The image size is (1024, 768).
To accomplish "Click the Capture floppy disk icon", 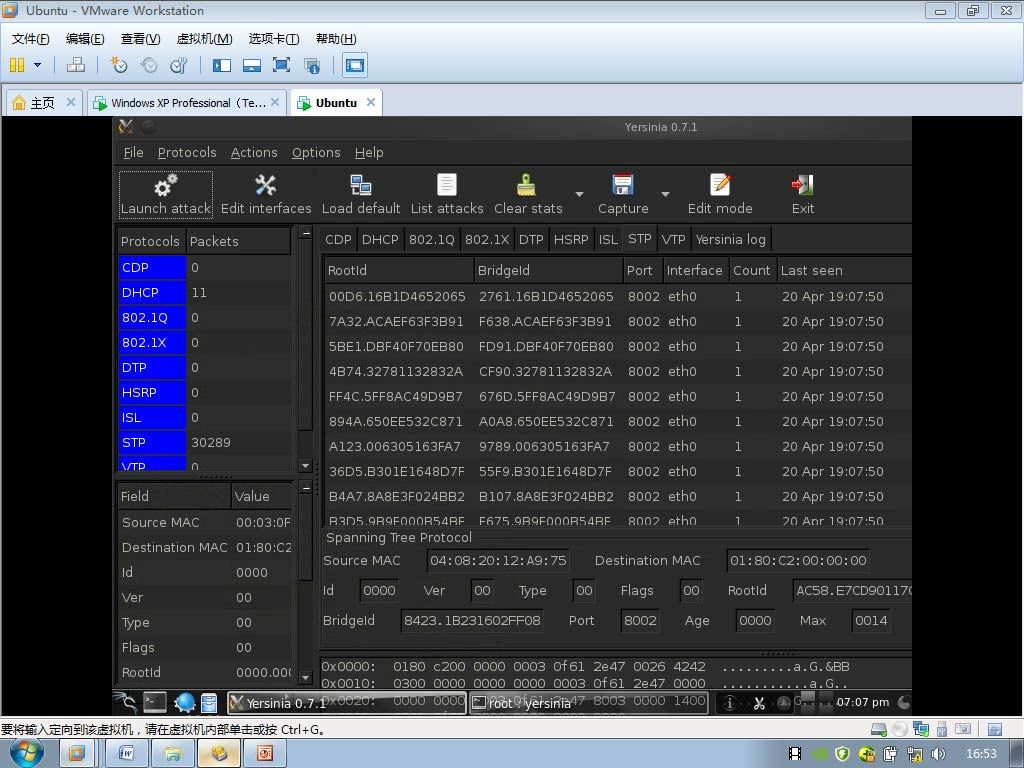I will click(x=623, y=185).
